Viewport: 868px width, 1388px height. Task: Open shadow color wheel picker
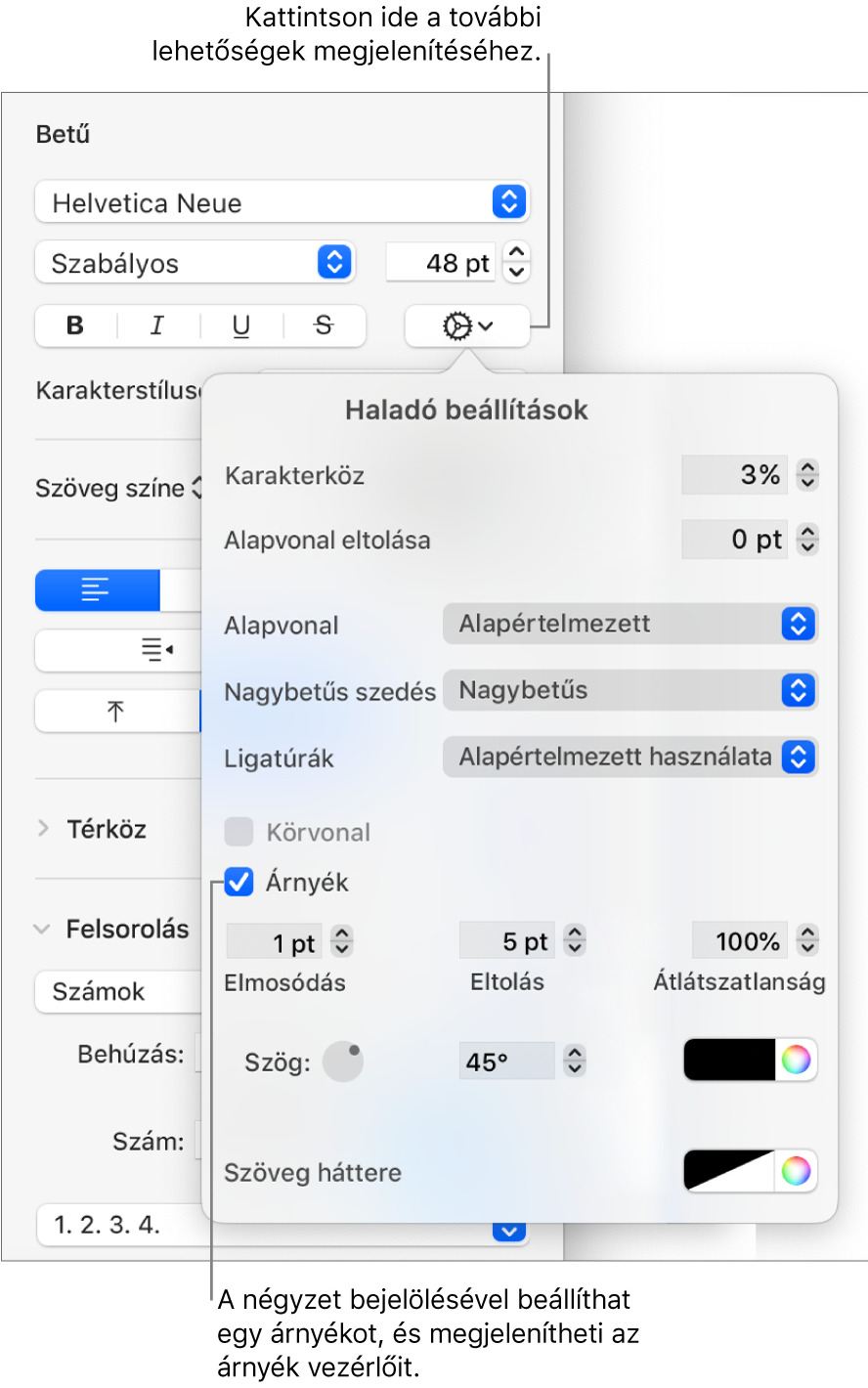(796, 1060)
